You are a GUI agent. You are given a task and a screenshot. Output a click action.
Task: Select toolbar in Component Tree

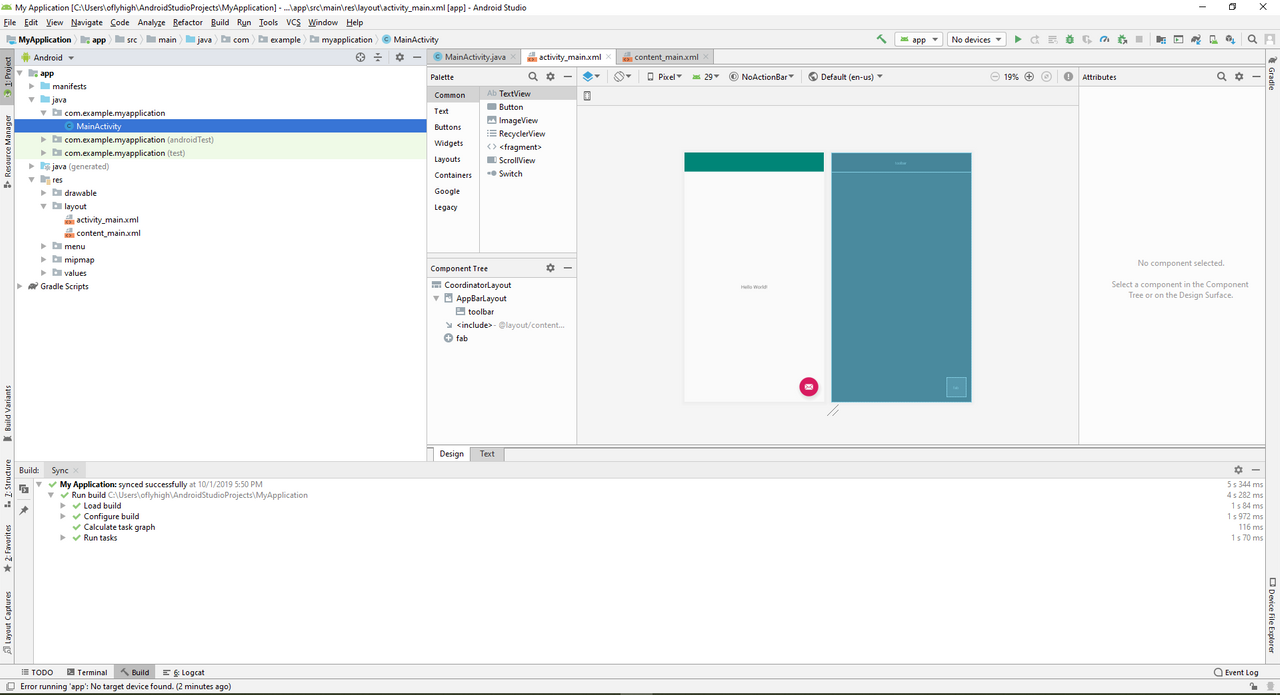(474, 311)
